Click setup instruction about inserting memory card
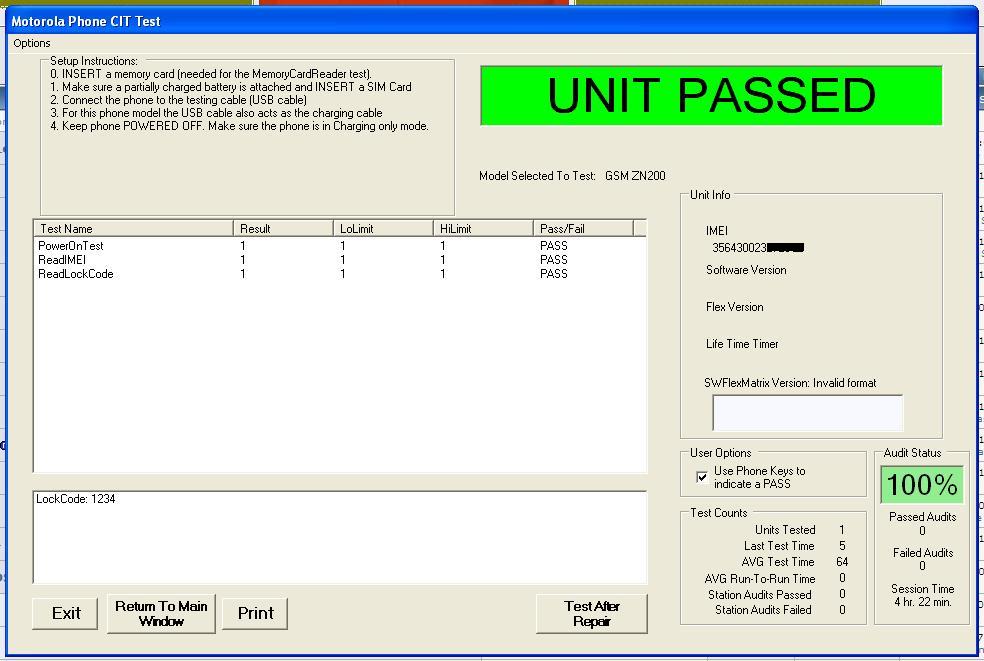This screenshot has width=984, height=661. [x=211, y=74]
